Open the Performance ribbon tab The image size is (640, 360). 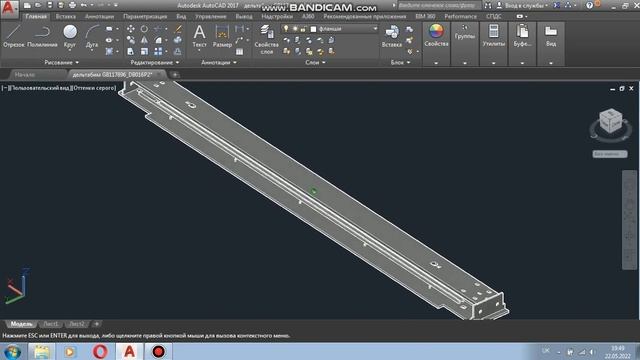pyautogui.click(x=460, y=16)
